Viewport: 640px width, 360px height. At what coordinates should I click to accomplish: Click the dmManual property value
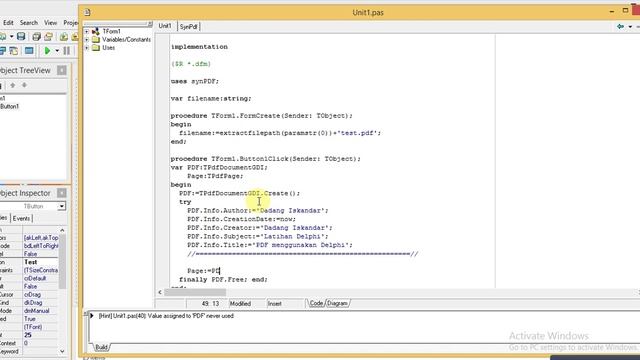click(40, 311)
